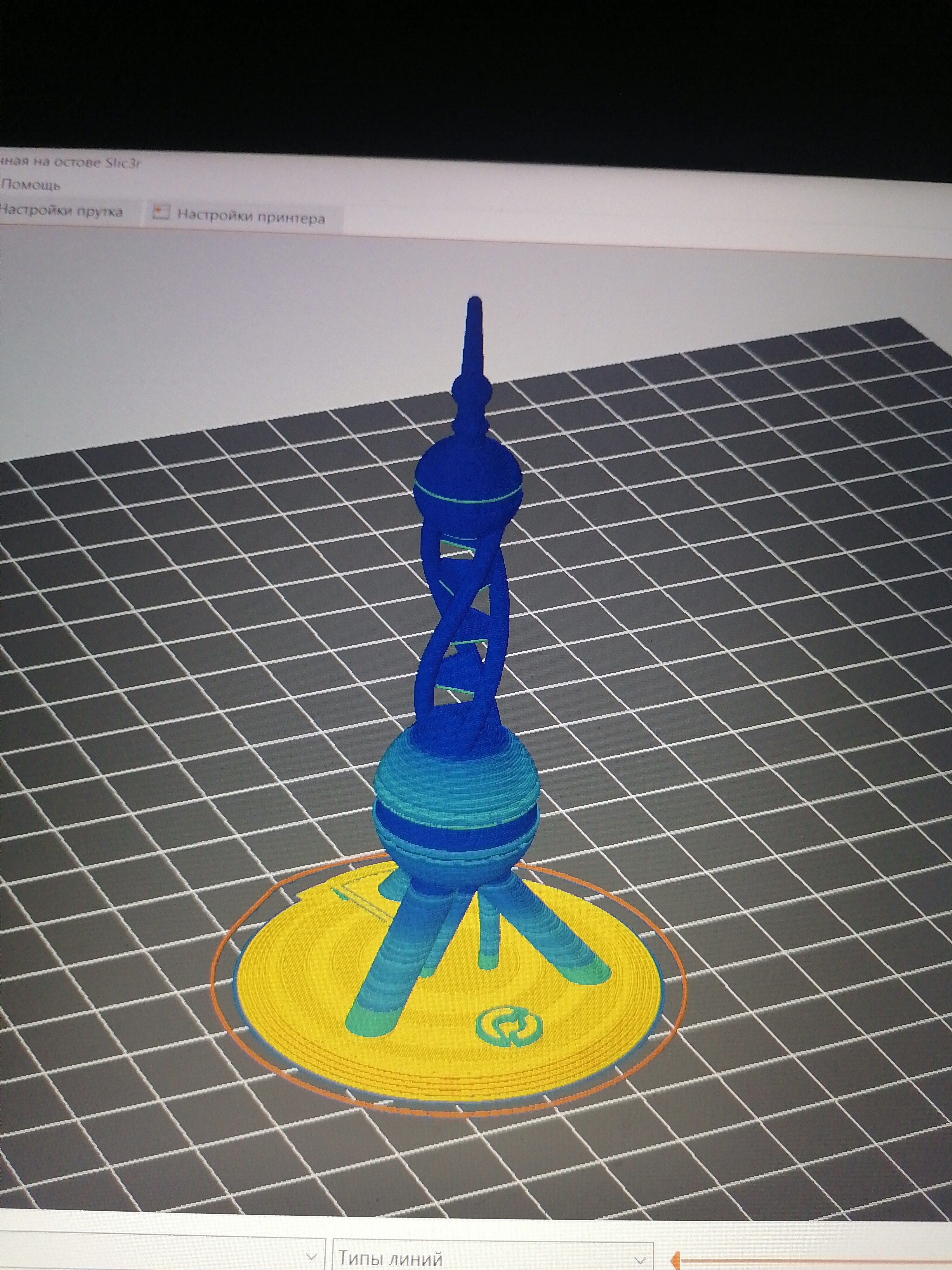Viewport: 952px width, 1270px height.
Task: Open the Помощь menu
Action: [x=31, y=185]
